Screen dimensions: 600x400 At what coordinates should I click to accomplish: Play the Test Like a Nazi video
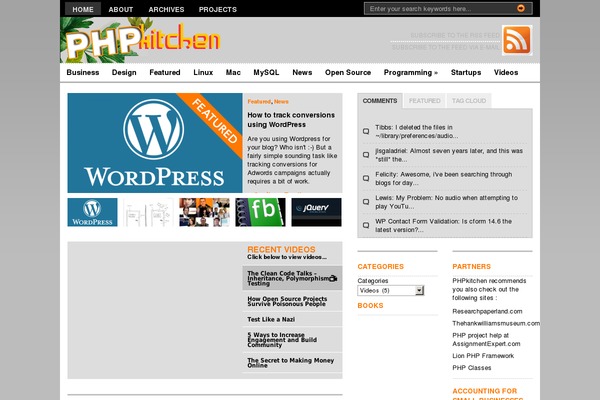click(271, 319)
